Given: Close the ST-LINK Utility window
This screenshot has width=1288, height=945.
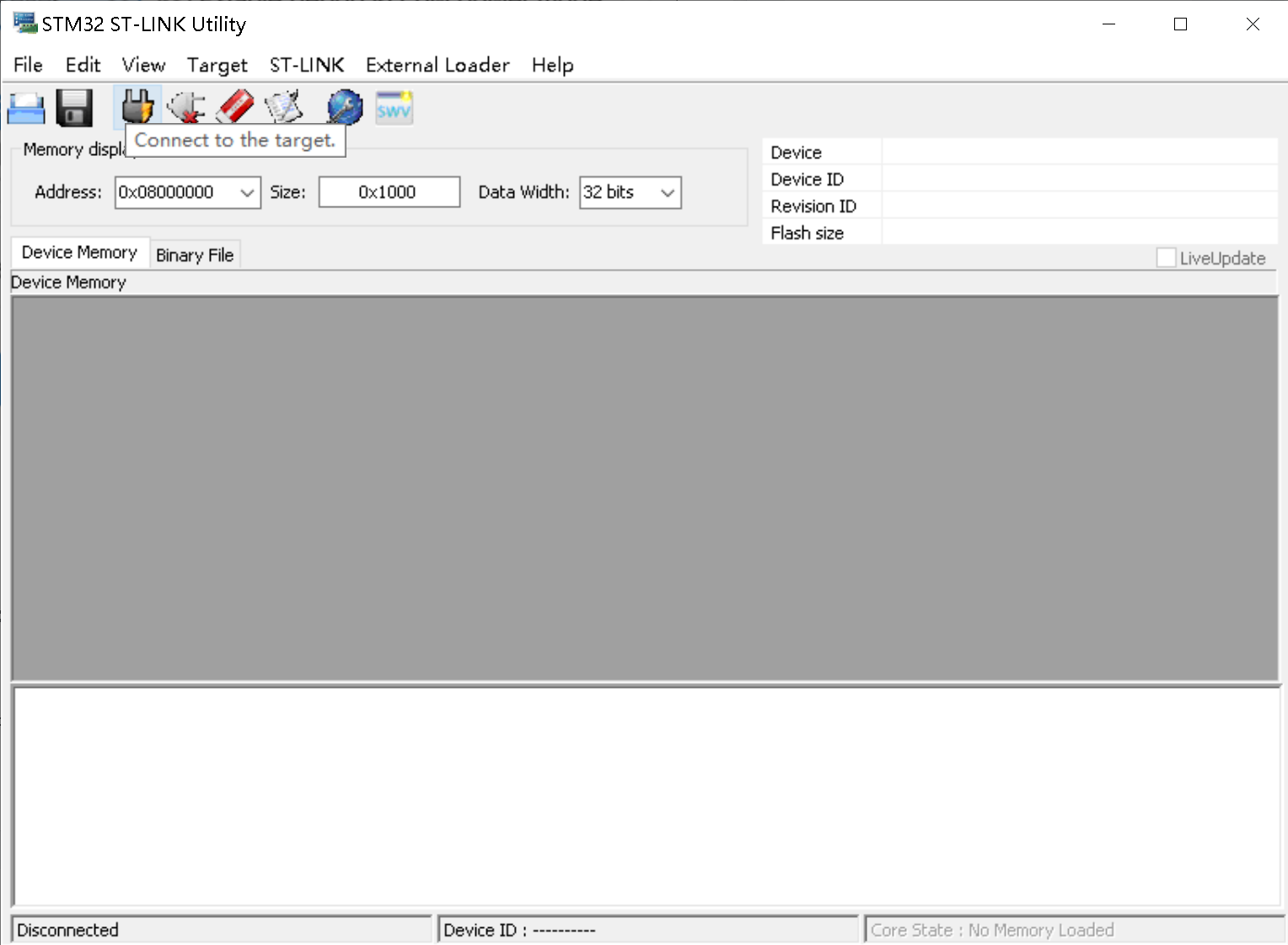Looking at the screenshot, I should pos(1253,24).
